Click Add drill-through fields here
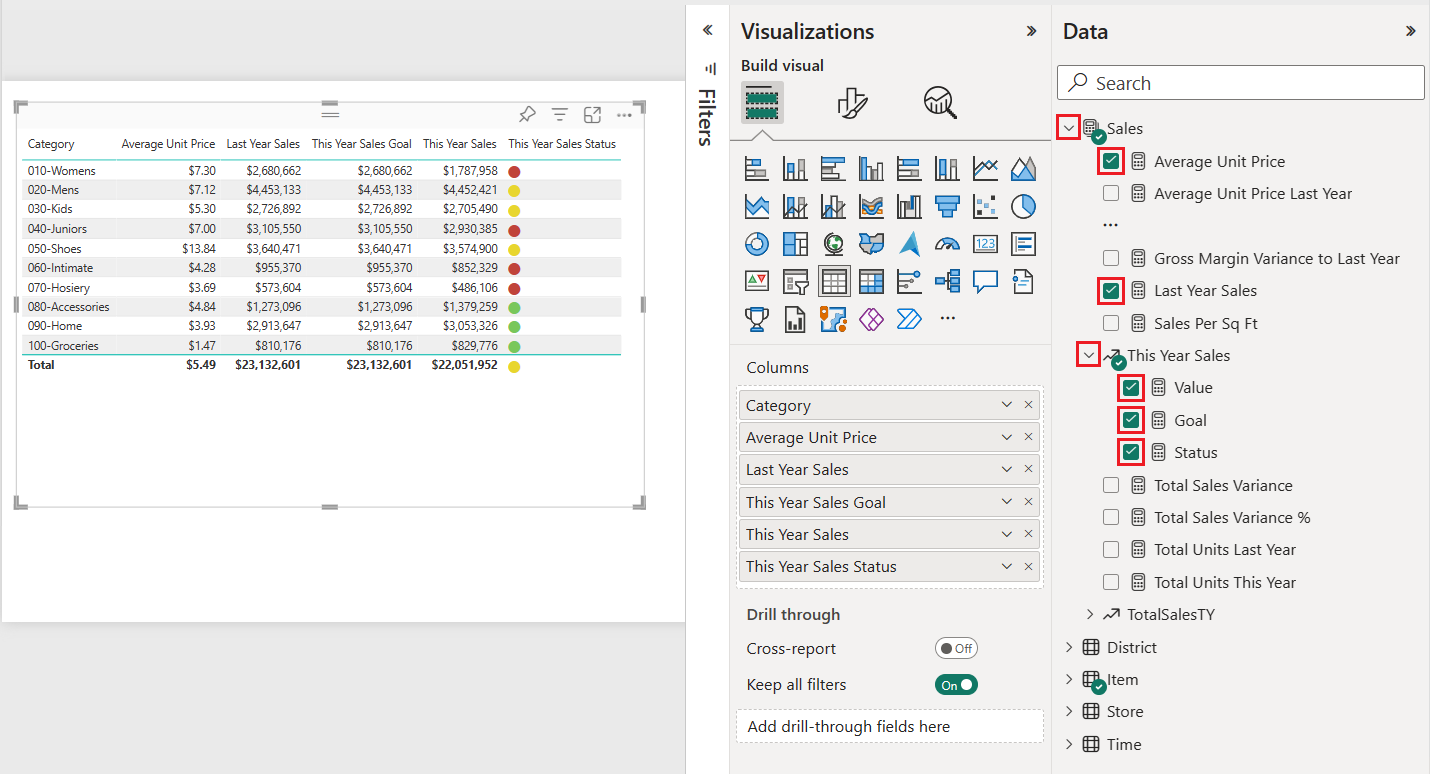This screenshot has width=1431, height=774. 889,726
